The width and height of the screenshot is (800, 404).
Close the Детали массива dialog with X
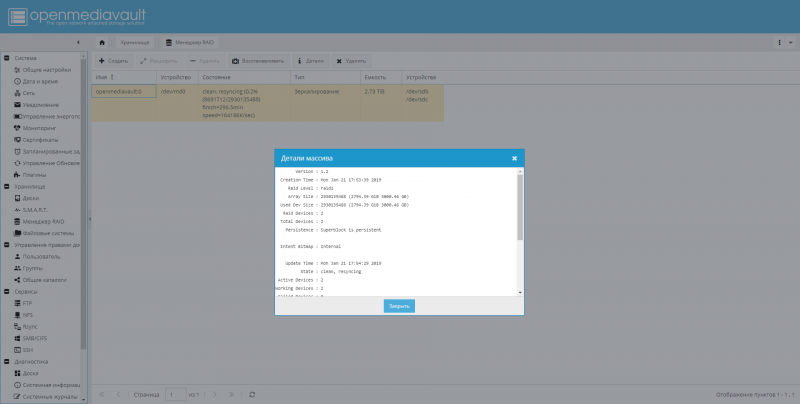point(514,159)
